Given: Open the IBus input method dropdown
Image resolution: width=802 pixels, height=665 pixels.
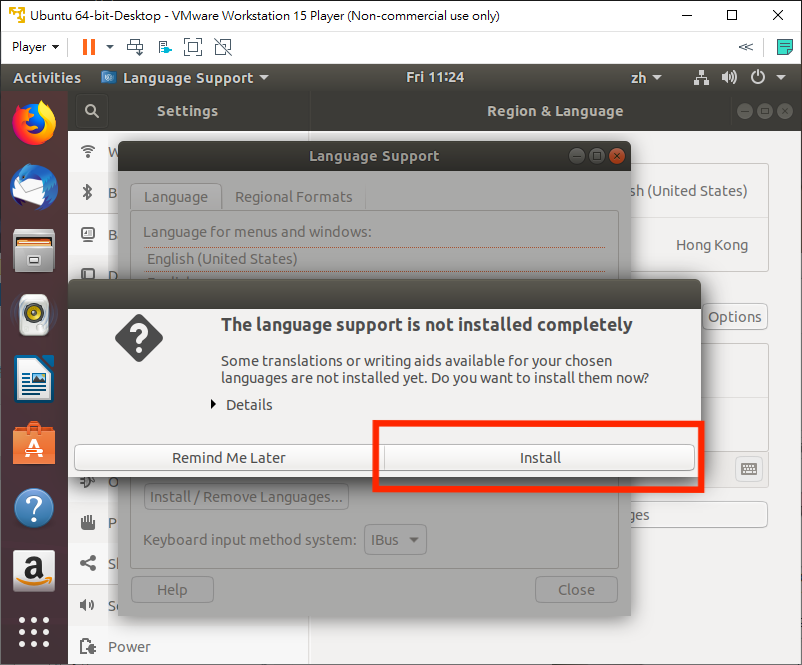Looking at the screenshot, I should 395,540.
